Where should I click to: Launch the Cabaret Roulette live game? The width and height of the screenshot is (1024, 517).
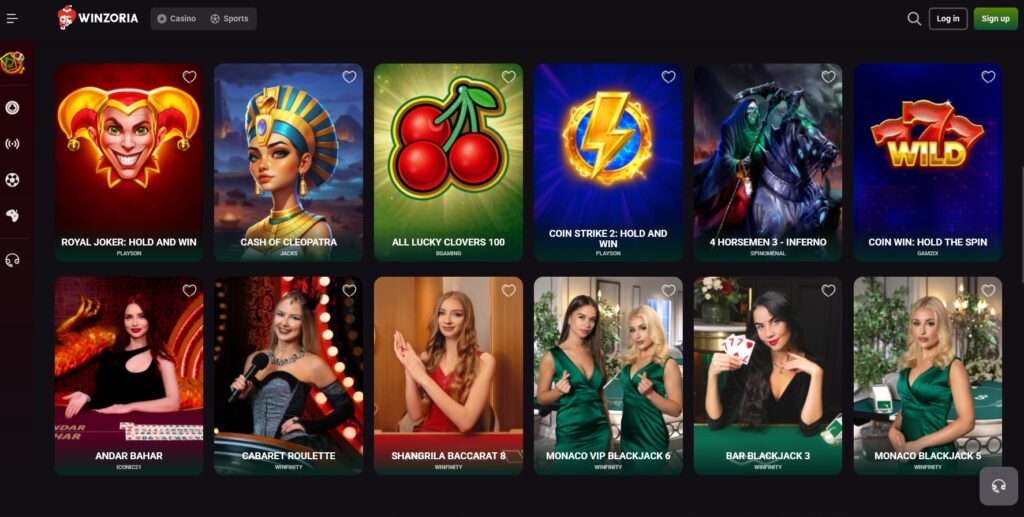pyautogui.click(x=288, y=376)
